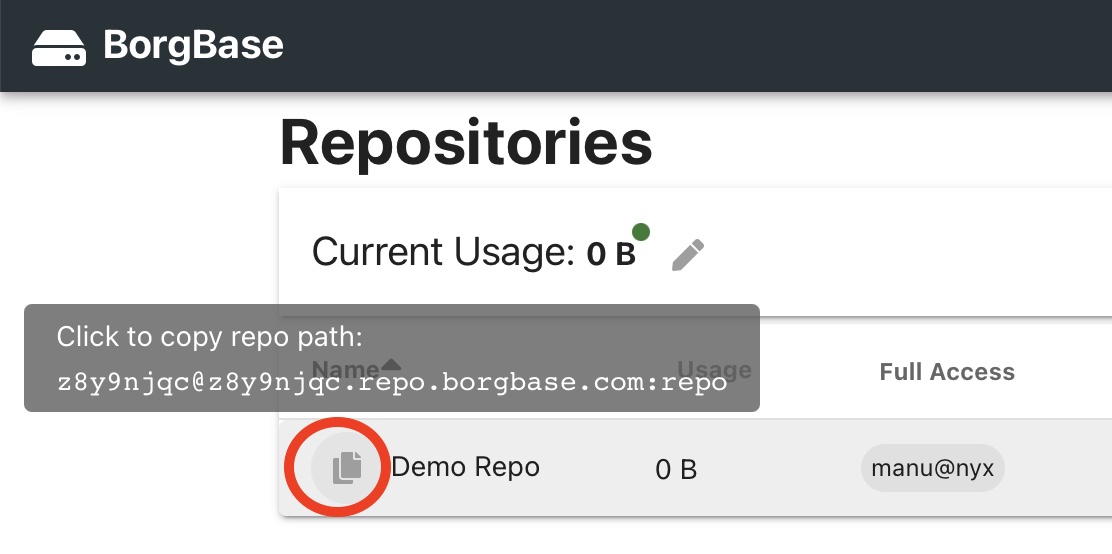Edit current usage with the pencil icon
The width and height of the screenshot is (1112, 554).
[x=688, y=255]
